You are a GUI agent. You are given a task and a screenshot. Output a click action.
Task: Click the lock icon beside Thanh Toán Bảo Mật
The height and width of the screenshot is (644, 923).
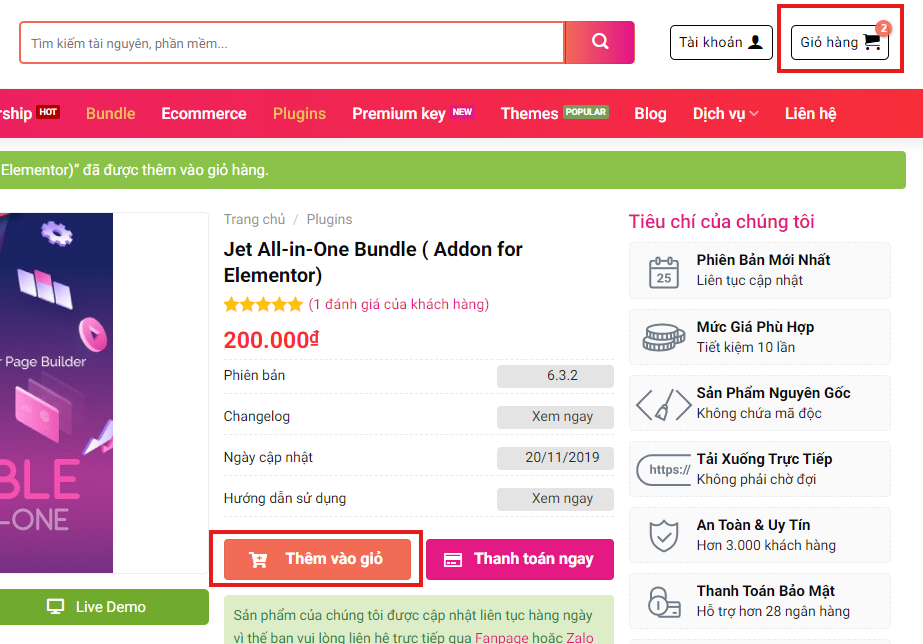(663, 601)
